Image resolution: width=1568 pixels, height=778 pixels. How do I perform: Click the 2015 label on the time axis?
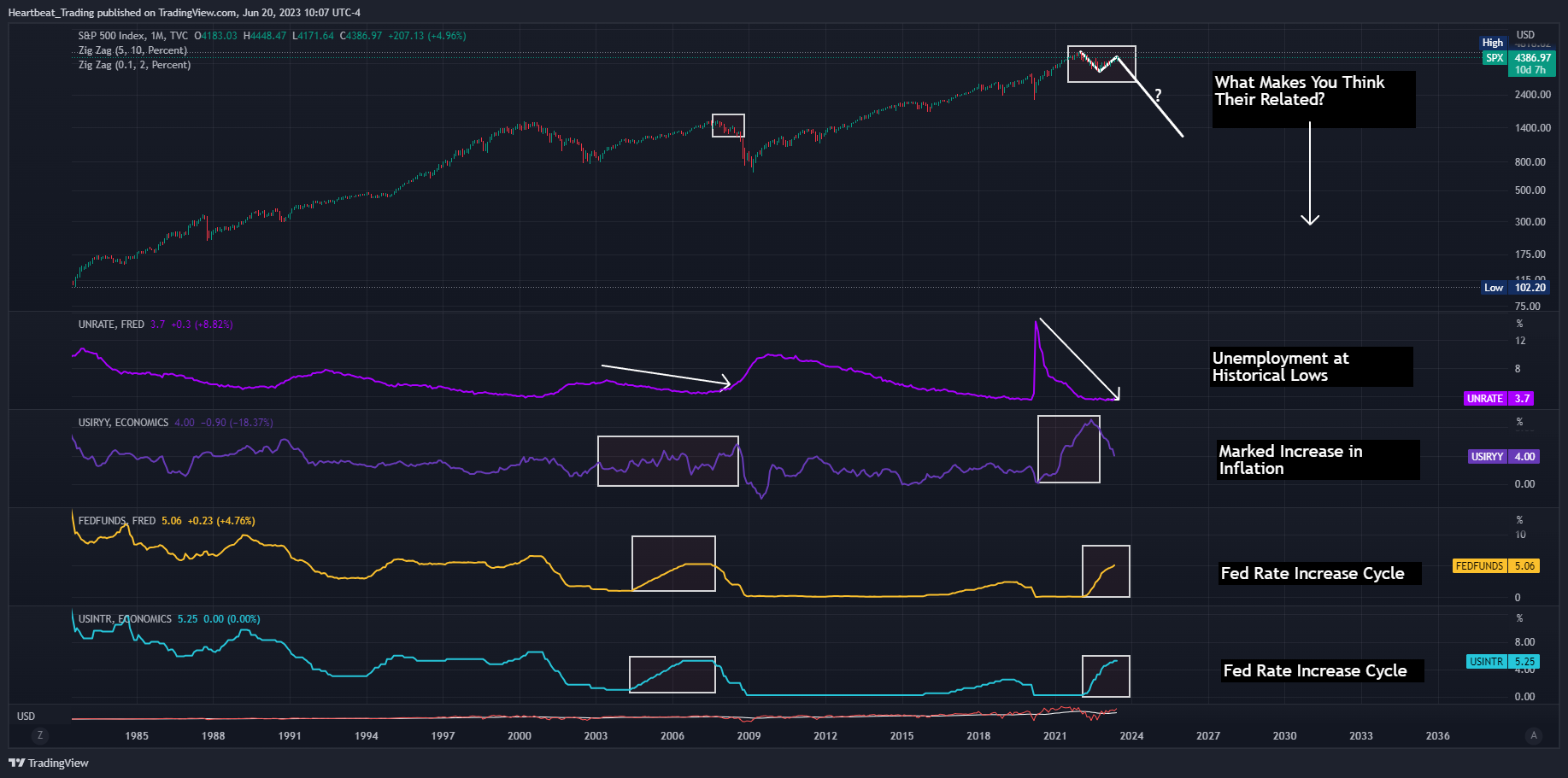tap(902, 736)
